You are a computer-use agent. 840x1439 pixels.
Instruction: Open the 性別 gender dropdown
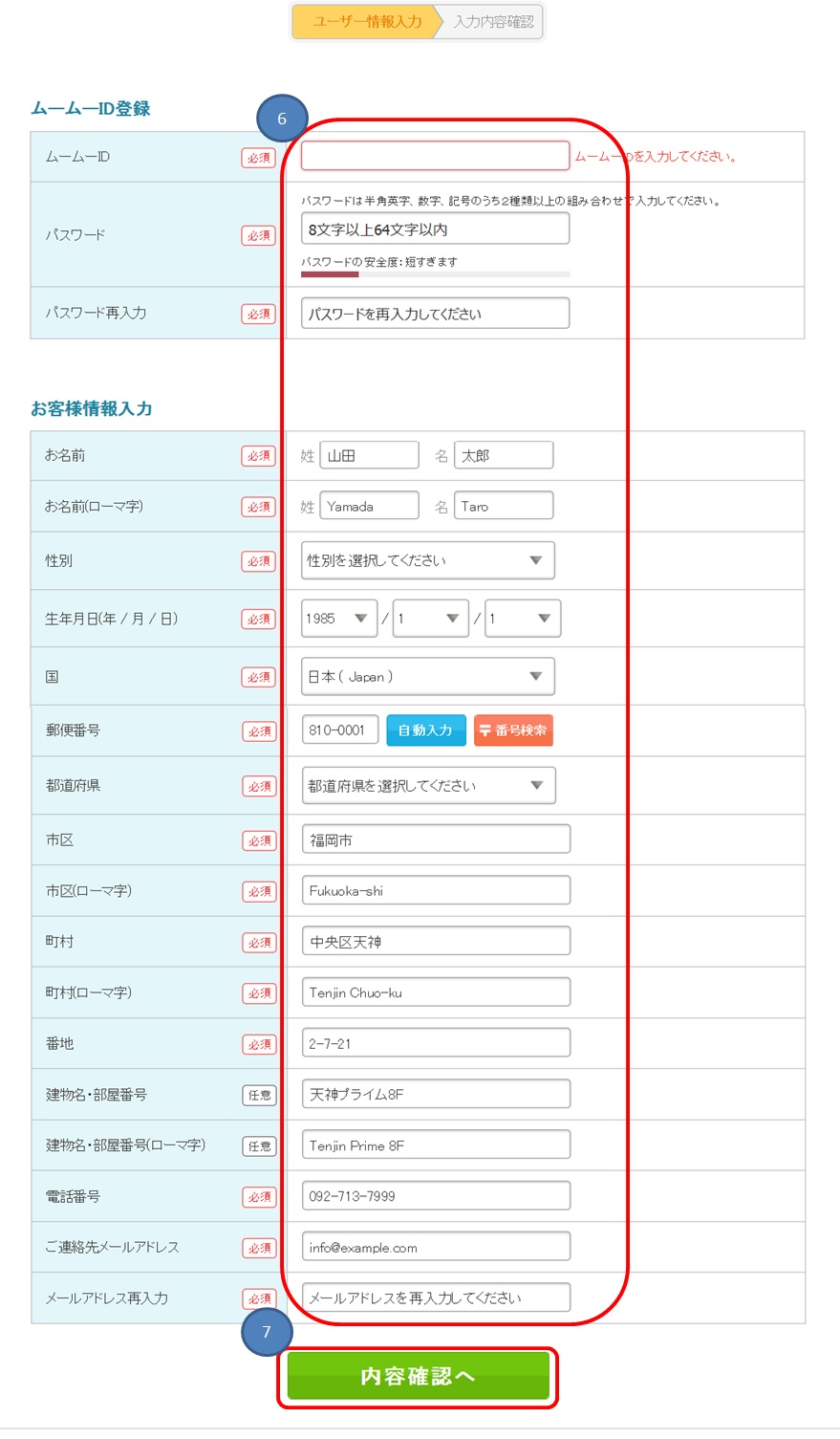(427, 560)
